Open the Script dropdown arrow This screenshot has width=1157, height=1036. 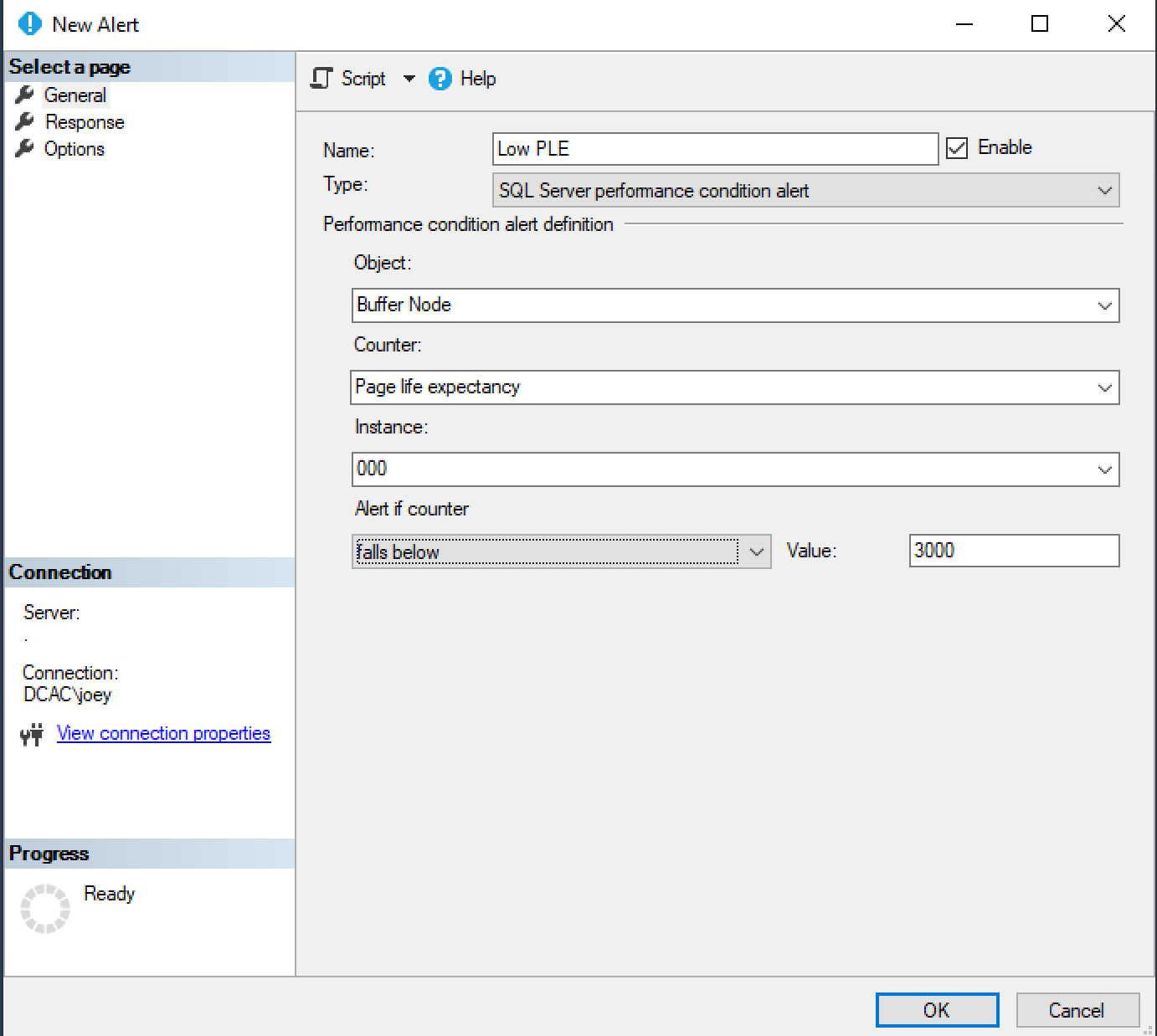[x=409, y=79]
